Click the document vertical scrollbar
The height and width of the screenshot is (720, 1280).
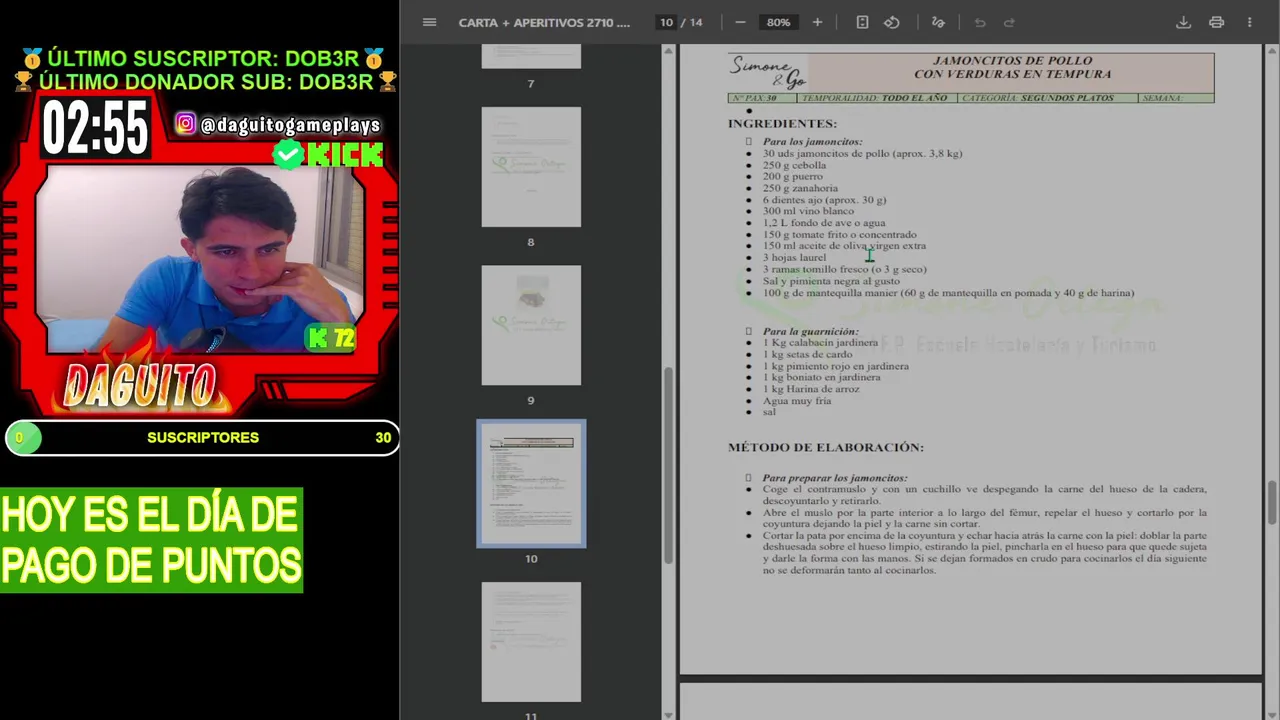coord(1273,502)
